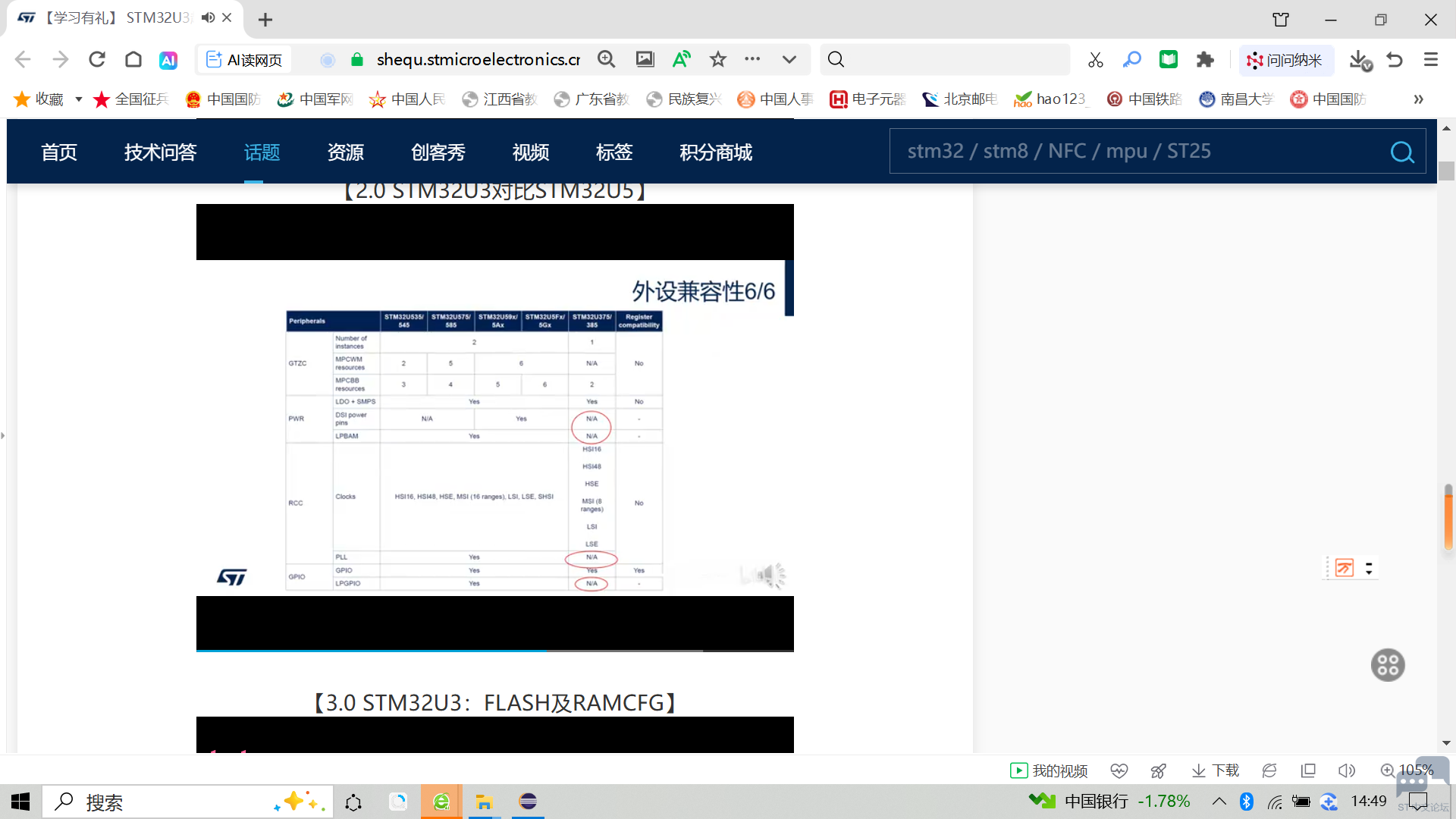Click the 中国银行 stock ticker widget
The height and width of the screenshot is (819, 1456).
point(1109,801)
